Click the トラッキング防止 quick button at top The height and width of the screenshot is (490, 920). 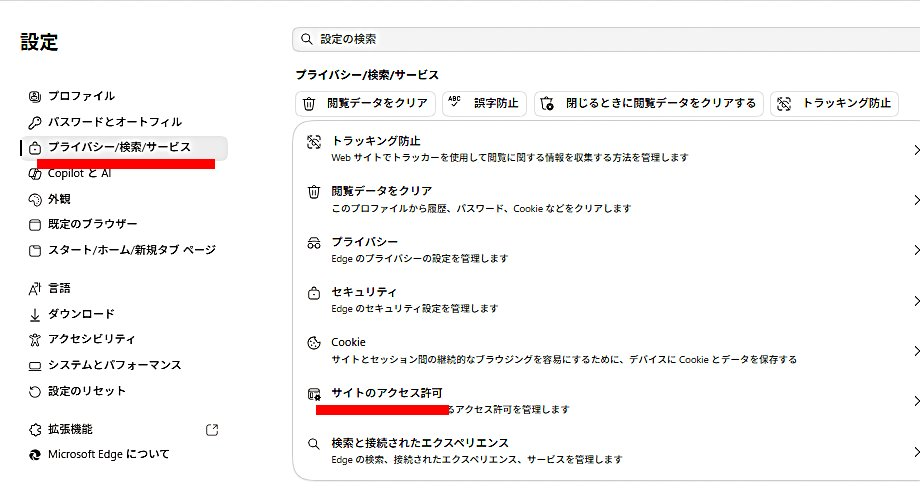834,104
